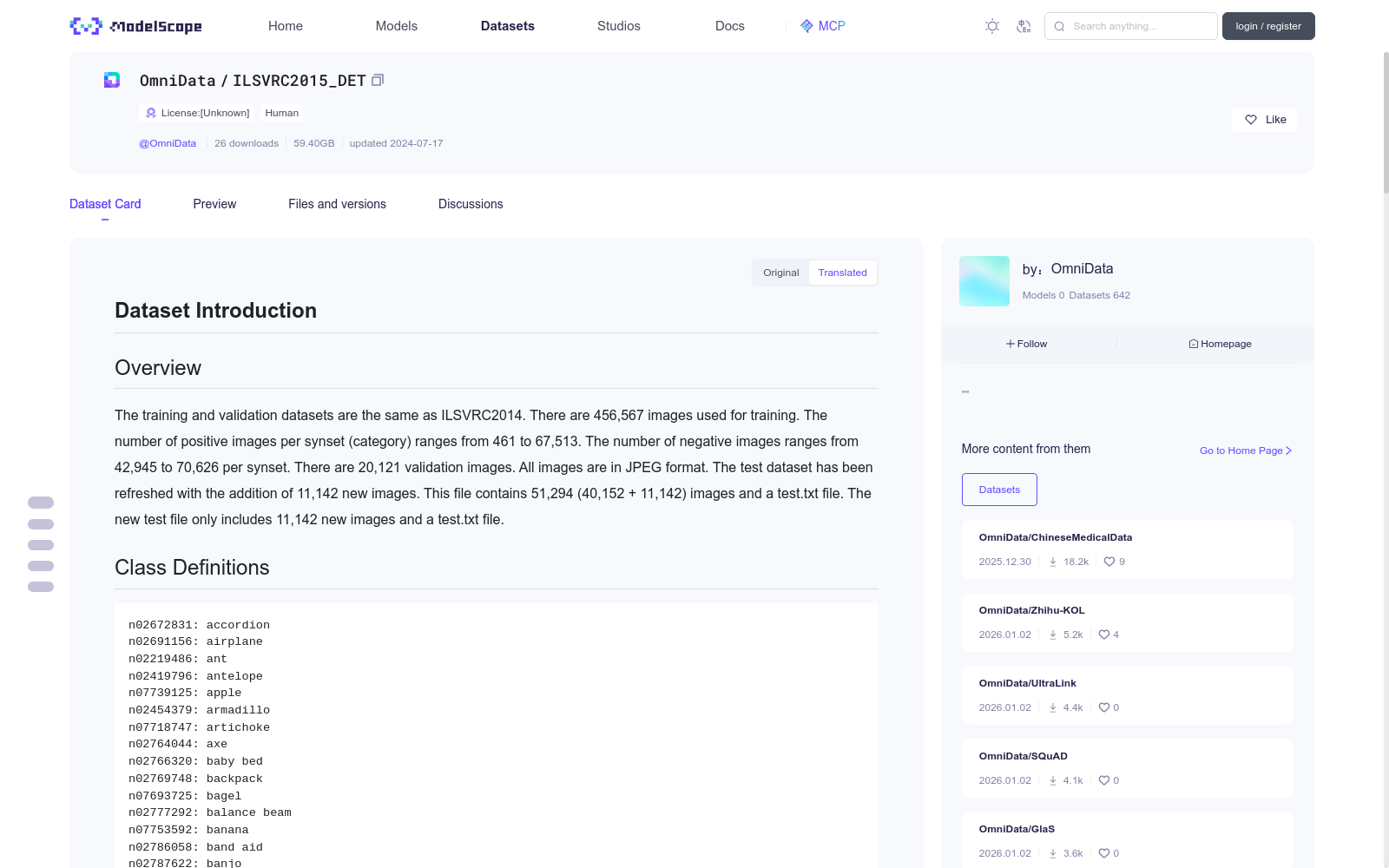This screenshot has width=1389, height=868.
Task: Click the heart icon on GlaS card
Action: (x=1104, y=853)
